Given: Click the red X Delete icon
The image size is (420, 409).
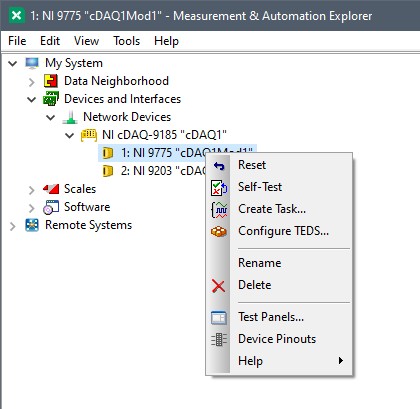Looking at the screenshot, I should 218,286.
